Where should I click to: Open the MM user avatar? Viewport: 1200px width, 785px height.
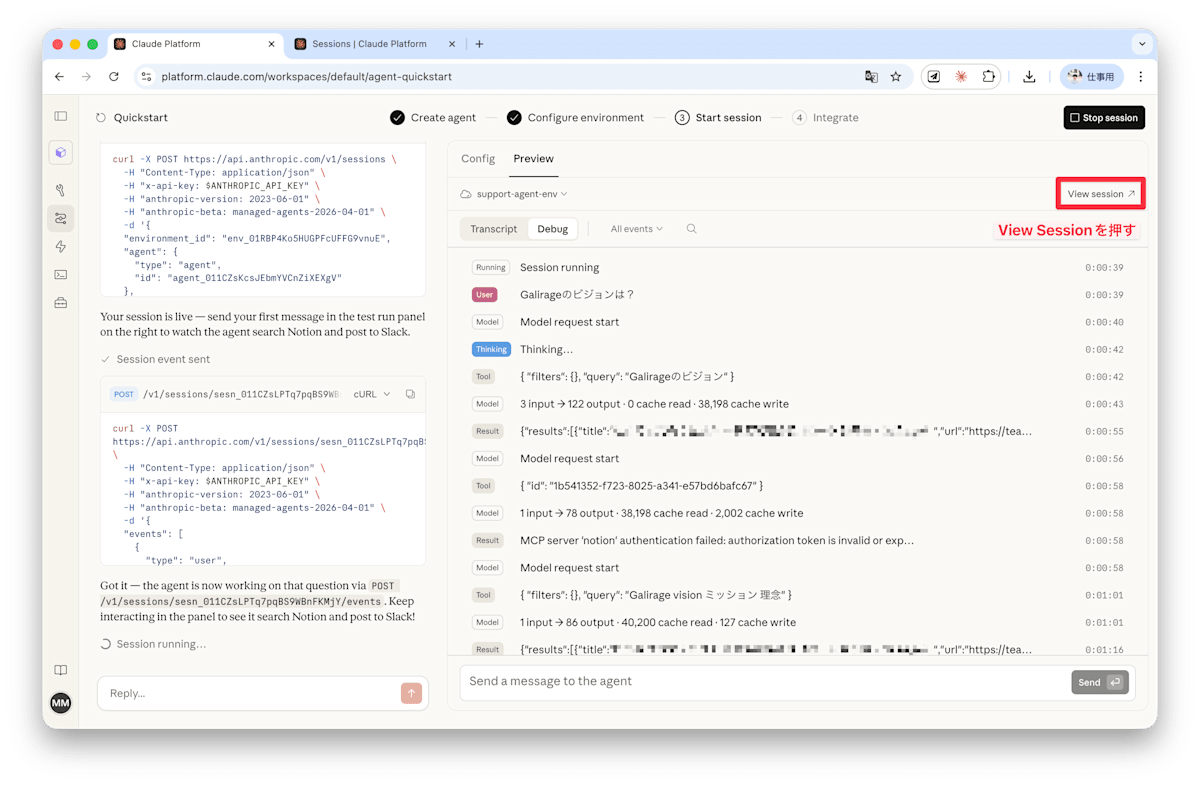click(x=61, y=703)
